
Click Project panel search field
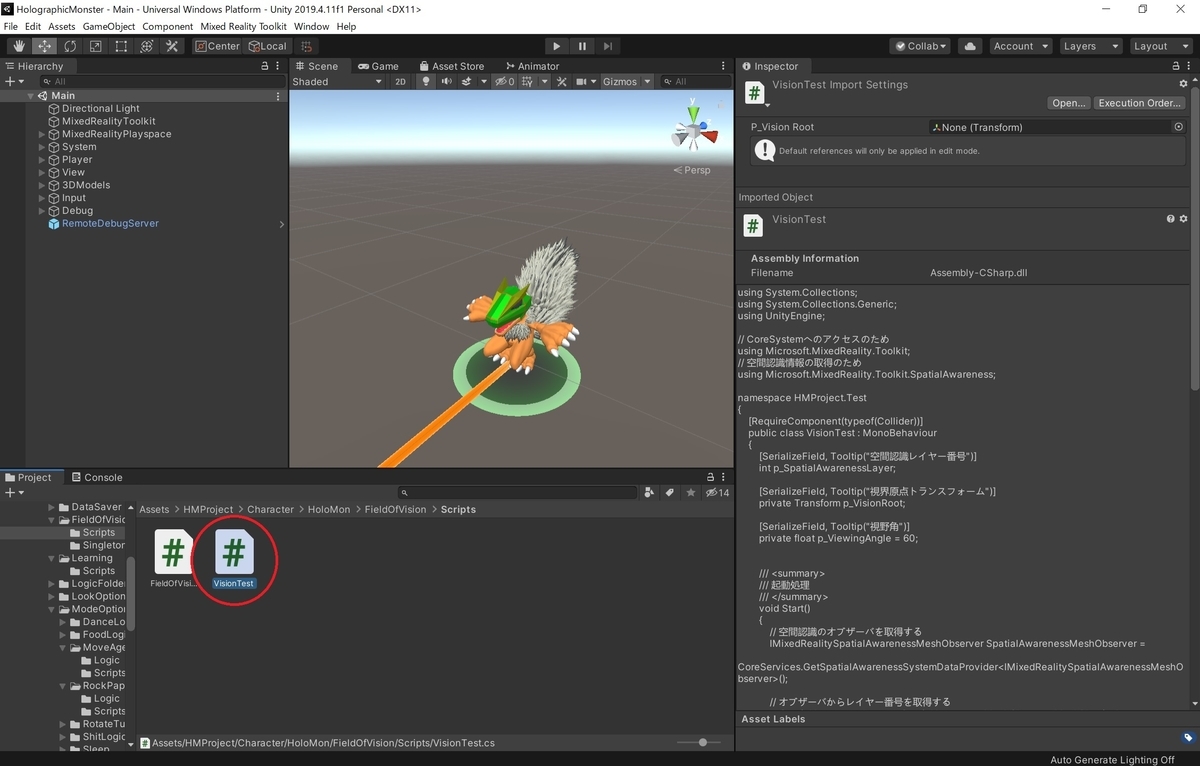517,493
